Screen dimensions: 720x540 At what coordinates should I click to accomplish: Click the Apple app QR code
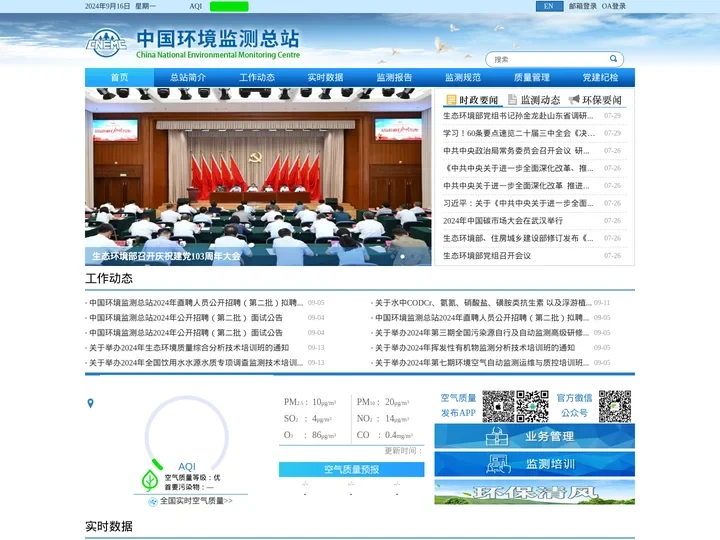pyautogui.click(x=498, y=406)
